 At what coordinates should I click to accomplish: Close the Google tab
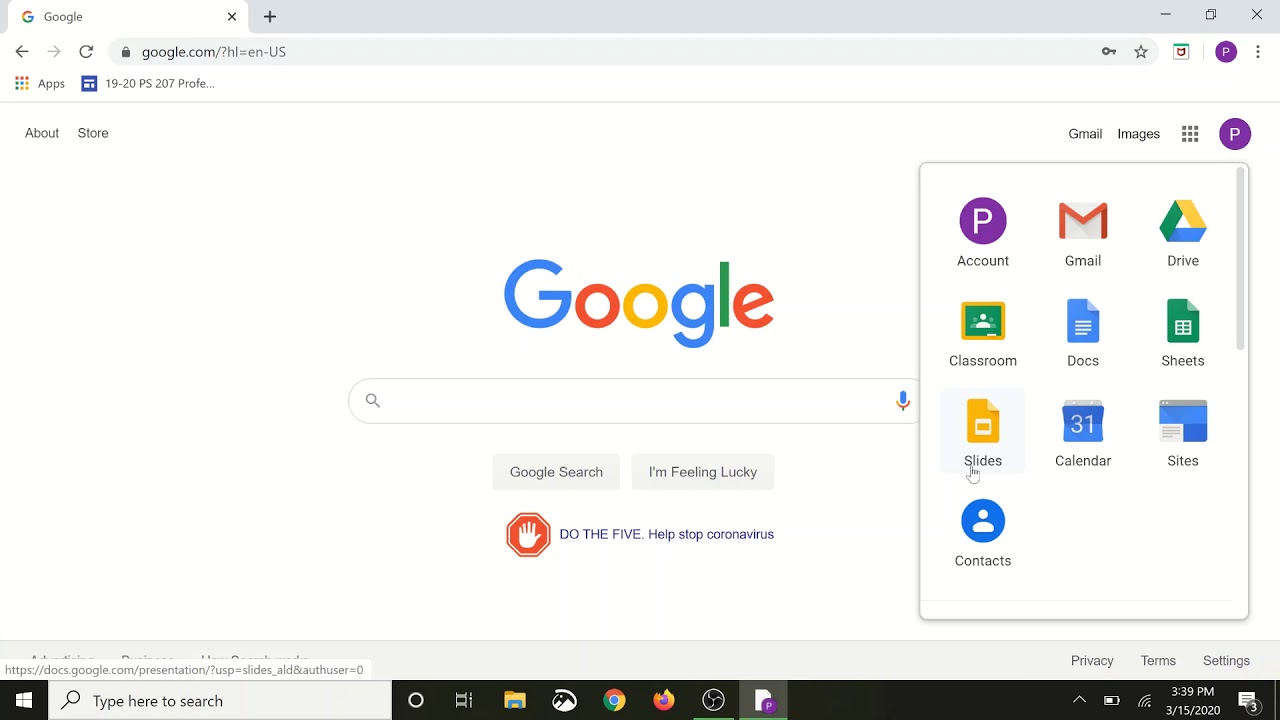tap(232, 17)
